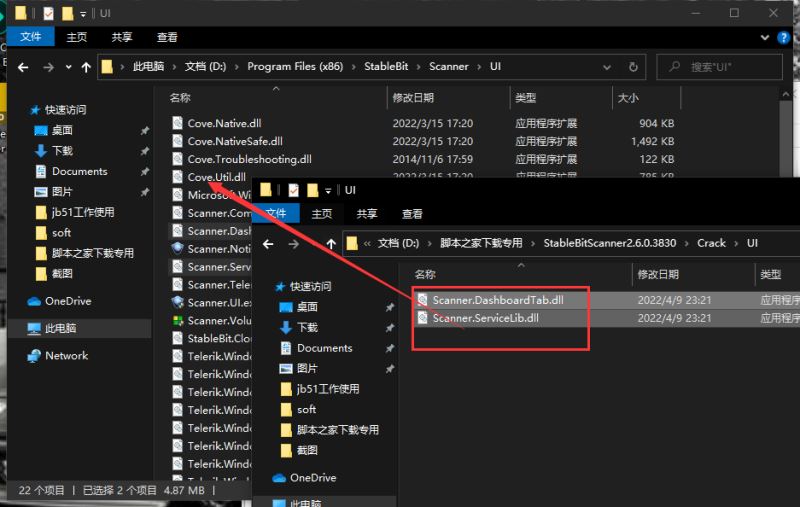Viewport: 800px width, 507px height.
Task: Open recent locations dropdown in back window
Action: tap(68, 67)
